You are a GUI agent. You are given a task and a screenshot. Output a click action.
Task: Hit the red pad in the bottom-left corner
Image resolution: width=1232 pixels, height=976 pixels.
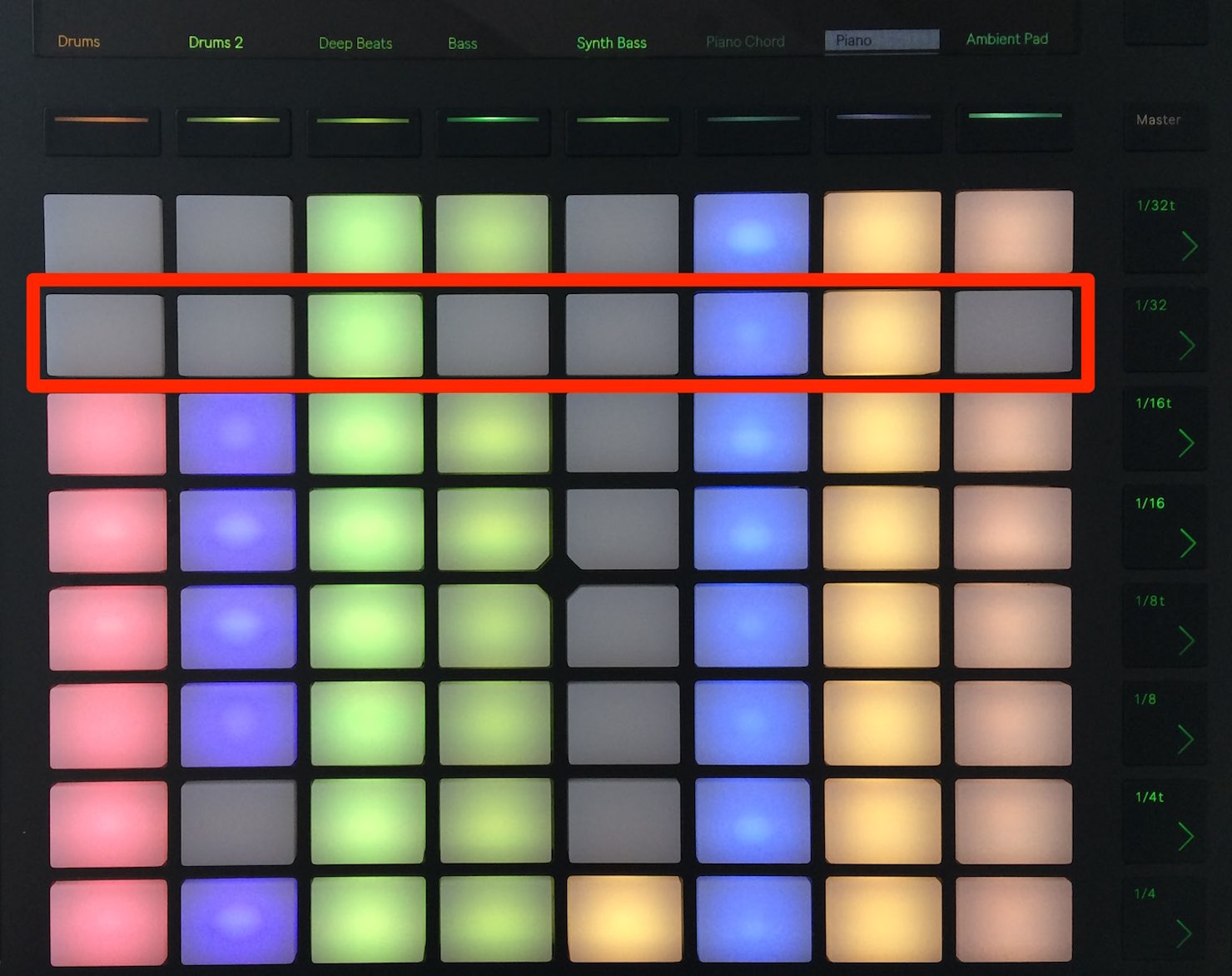107,923
